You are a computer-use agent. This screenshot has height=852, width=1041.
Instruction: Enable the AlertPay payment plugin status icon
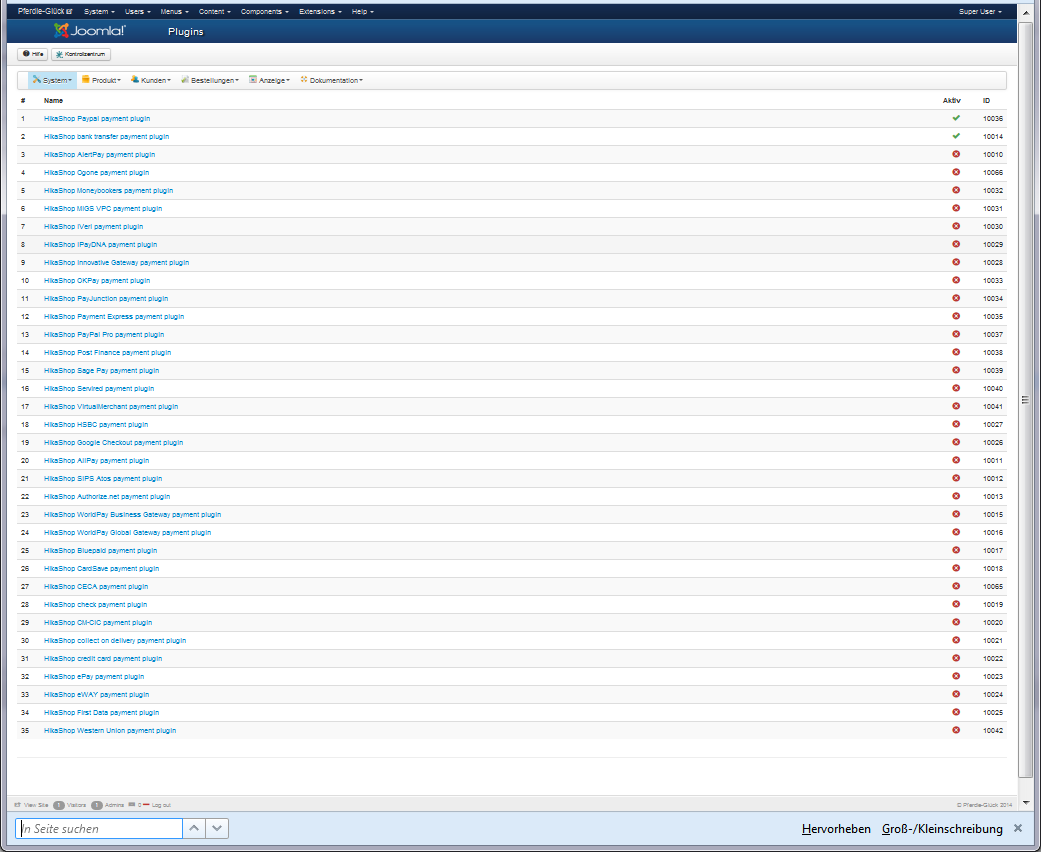coord(956,154)
